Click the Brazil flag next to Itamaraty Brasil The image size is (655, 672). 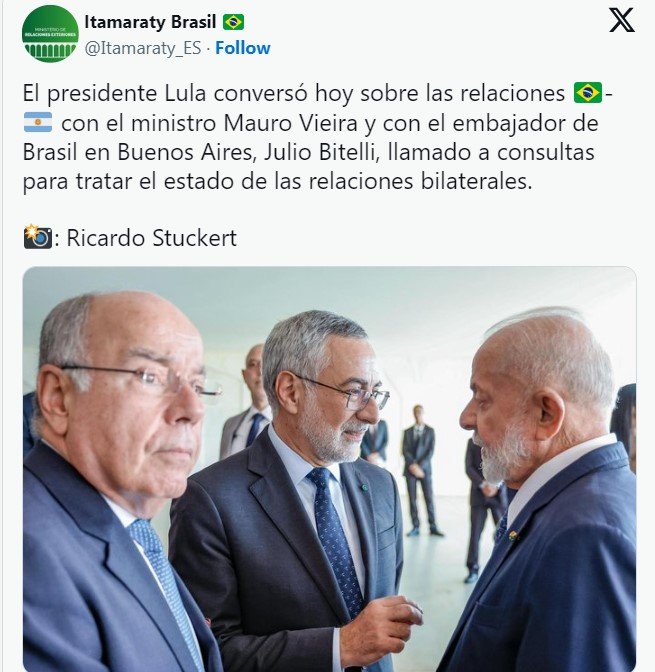coord(233,22)
